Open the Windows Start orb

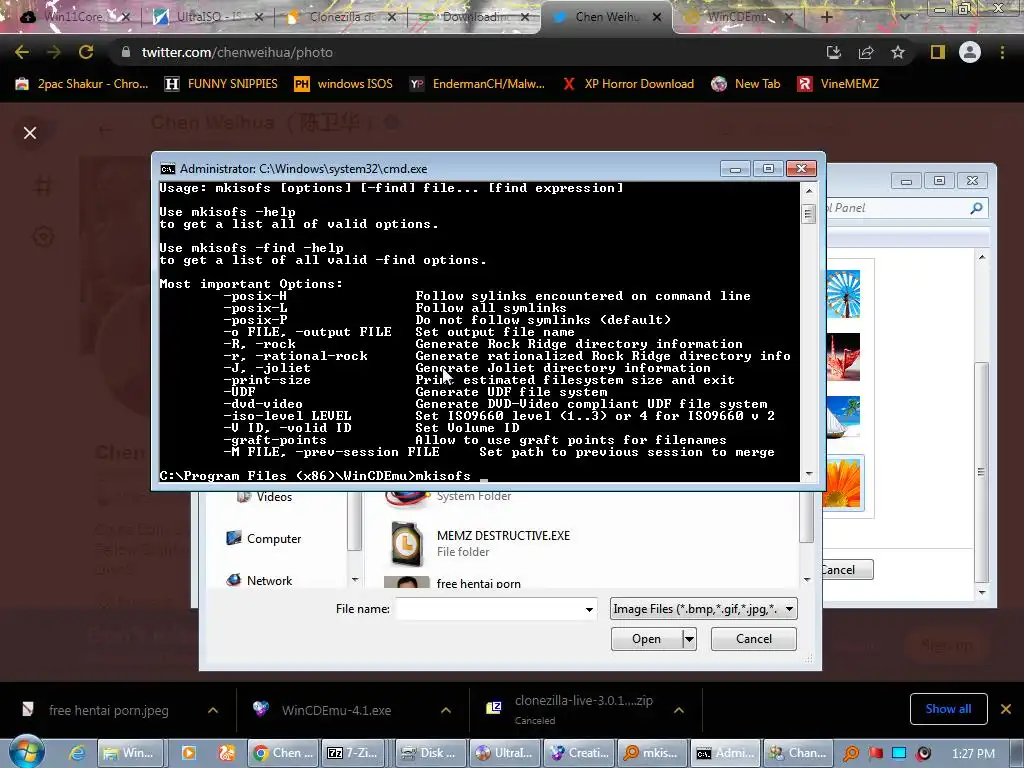click(26, 752)
